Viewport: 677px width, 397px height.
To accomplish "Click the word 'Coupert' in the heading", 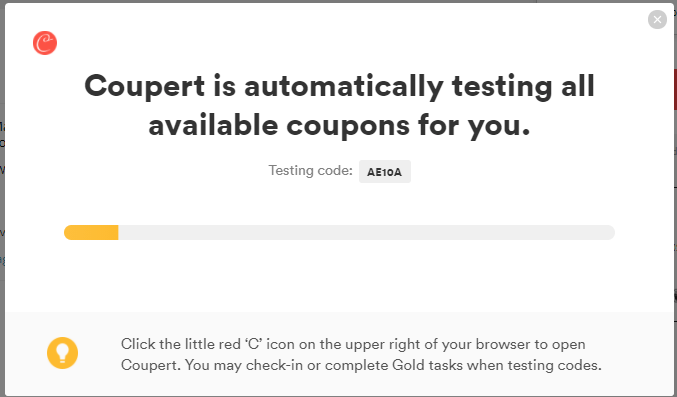I will click(x=145, y=86).
